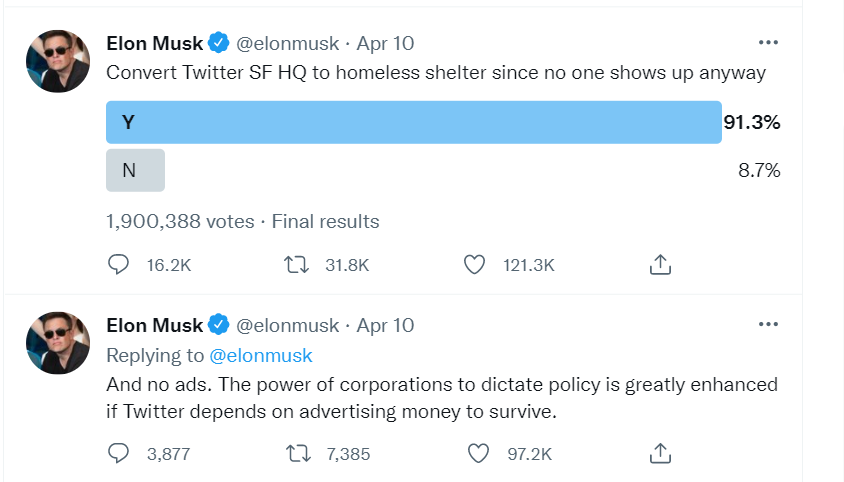844x482 pixels.
Task: Open Apr 10 timestamp of the reply tweet
Action: tap(385, 325)
